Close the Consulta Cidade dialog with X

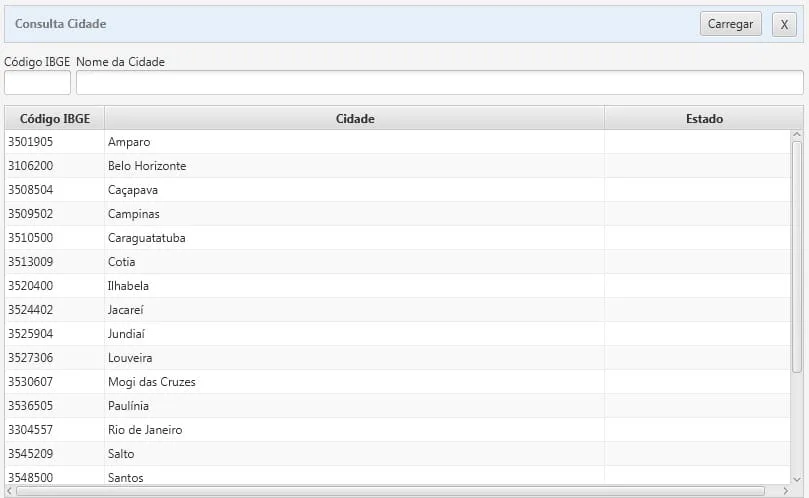click(784, 24)
